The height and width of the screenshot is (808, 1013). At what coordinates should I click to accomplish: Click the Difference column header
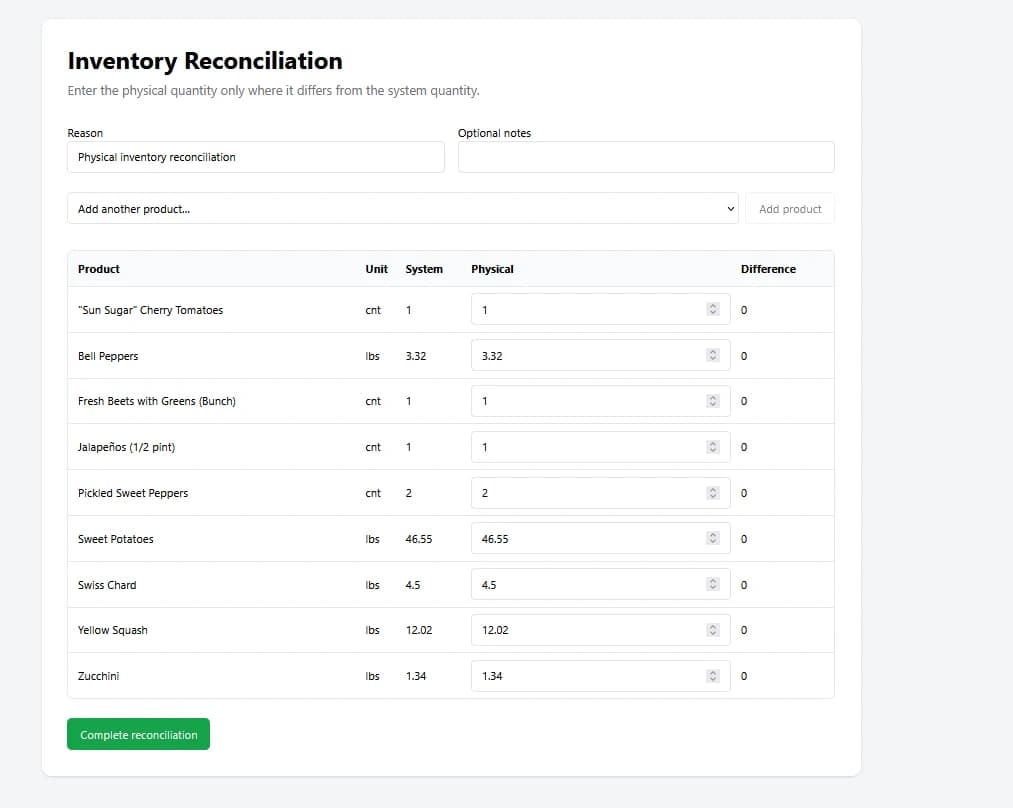(x=768, y=269)
